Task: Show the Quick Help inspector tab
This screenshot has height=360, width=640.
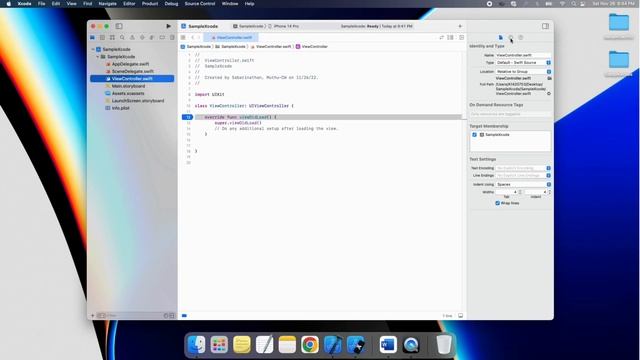Action: pos(521,38)
